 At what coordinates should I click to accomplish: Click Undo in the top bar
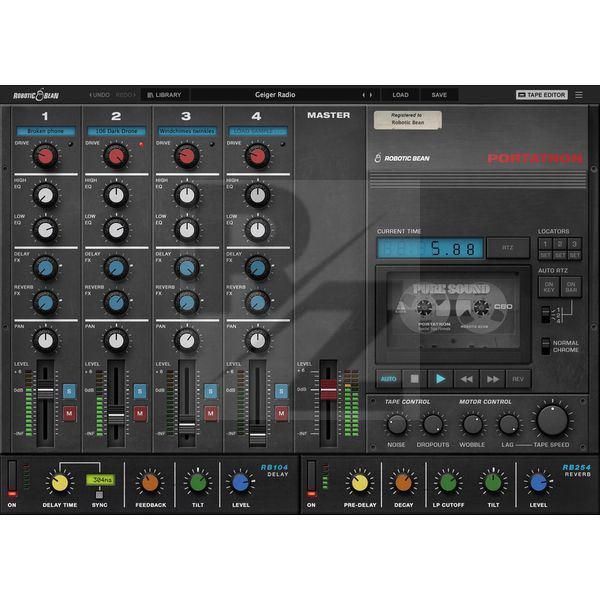coord(99,95)
